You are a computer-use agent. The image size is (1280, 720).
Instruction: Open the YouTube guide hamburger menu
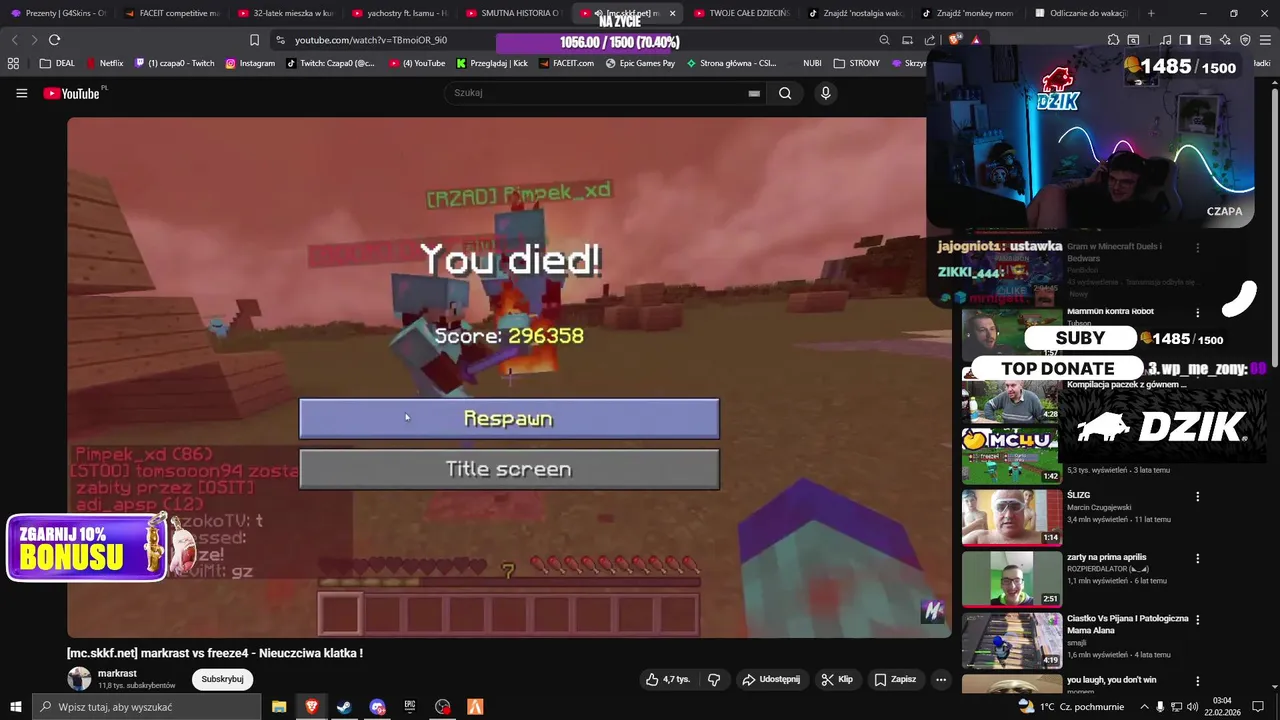21,93
